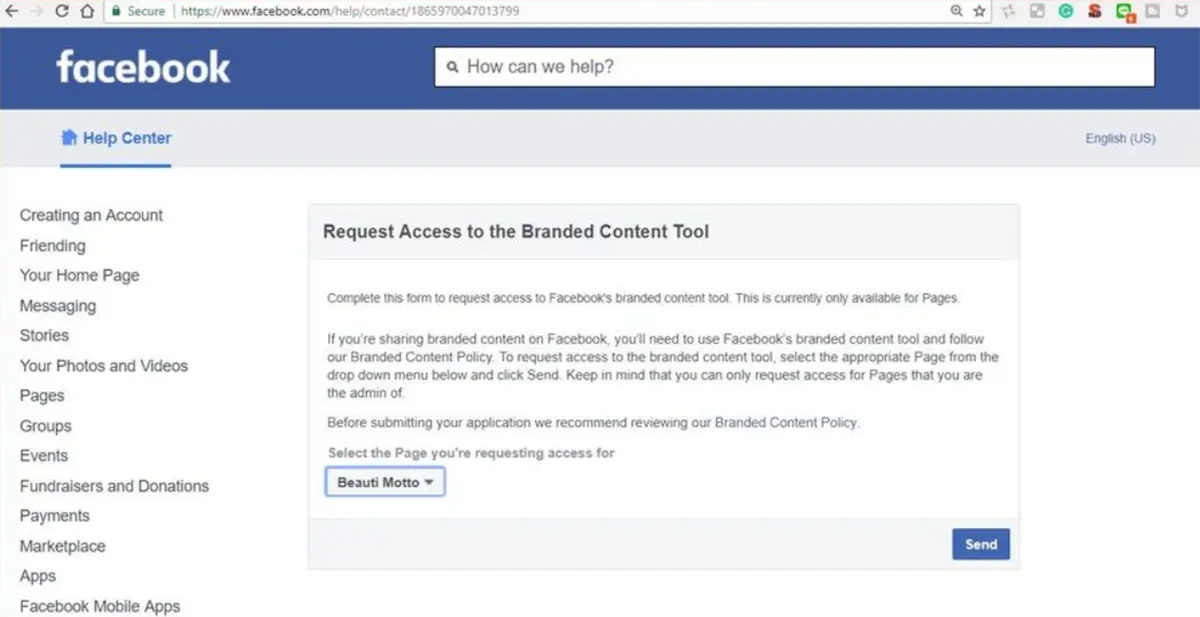
Task: Open the Beauti Motto page dropdown
Action: [384, 481]
